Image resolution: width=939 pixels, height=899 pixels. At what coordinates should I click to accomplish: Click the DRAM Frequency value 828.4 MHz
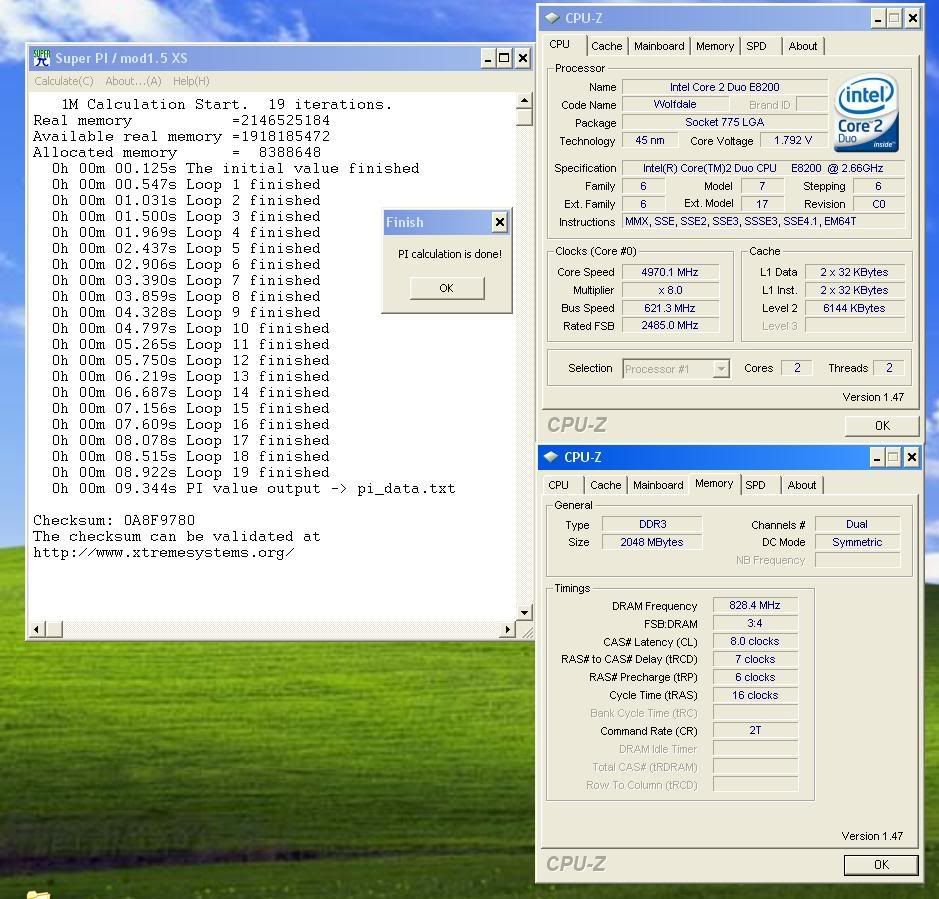coord(755,606)
